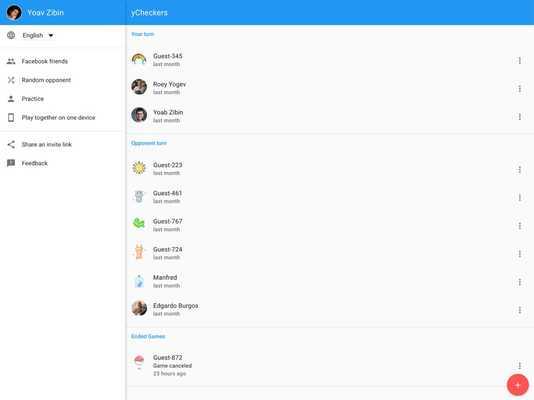Open game with Edgardo Burgos
Viewport: 534px width, 400px height.
330,309
